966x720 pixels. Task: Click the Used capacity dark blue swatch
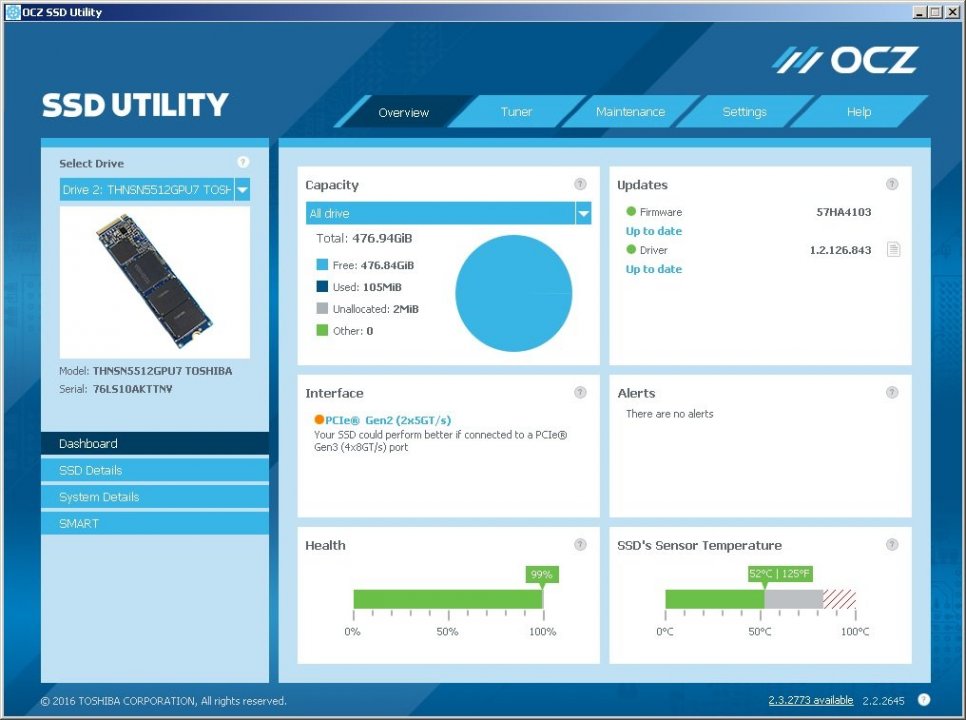pos(322,286)
